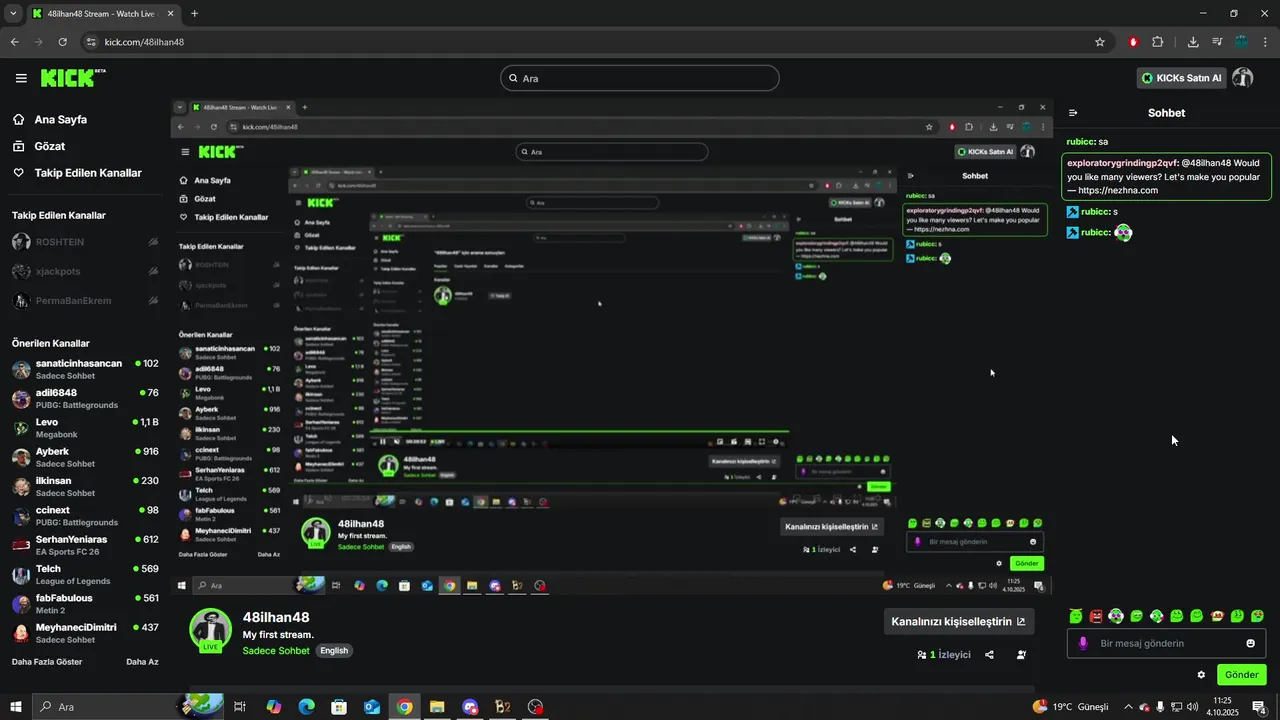Open fabFabulous Metin 2 channel
Screen dimensions: 1280x720
tap(85, 603)
